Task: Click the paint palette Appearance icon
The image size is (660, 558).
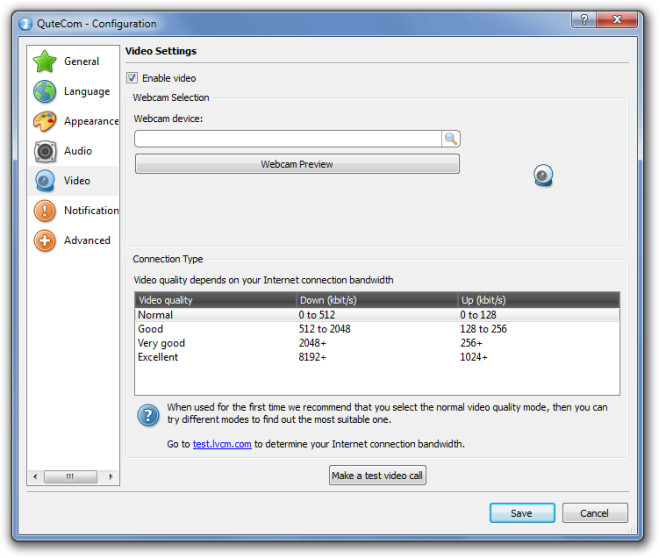Action: click(x=45, y=121)
